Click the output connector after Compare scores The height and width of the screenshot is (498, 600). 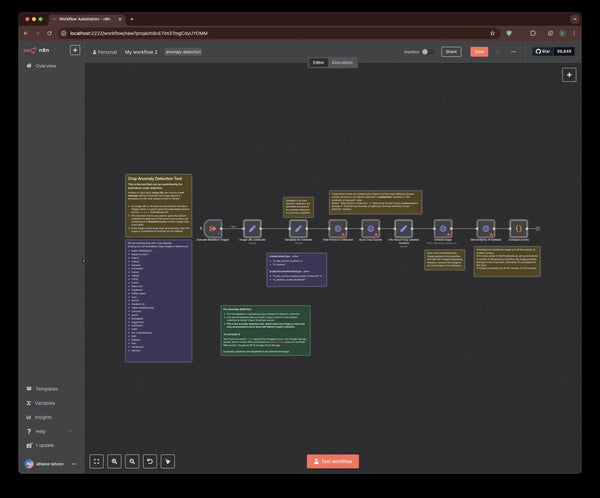coord(538,229)
